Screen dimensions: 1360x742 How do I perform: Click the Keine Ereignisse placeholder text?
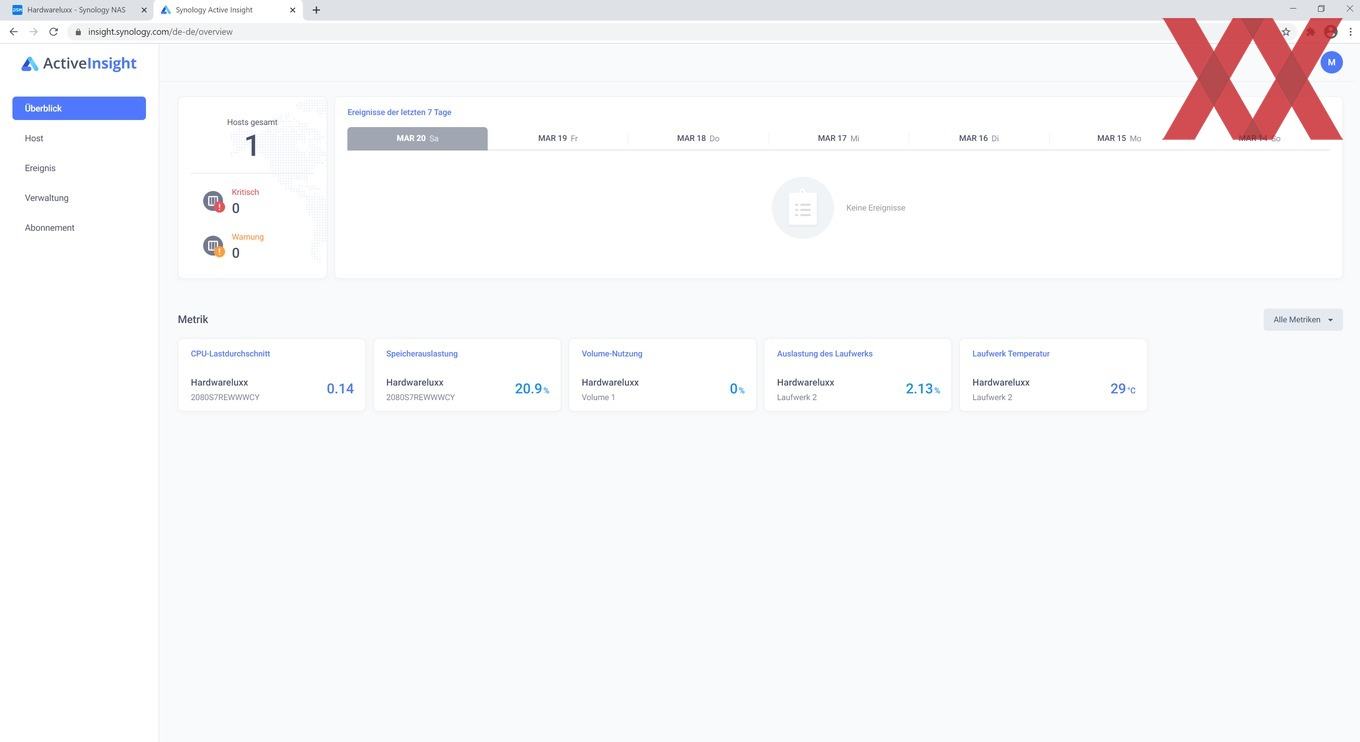tap(876, 208)
